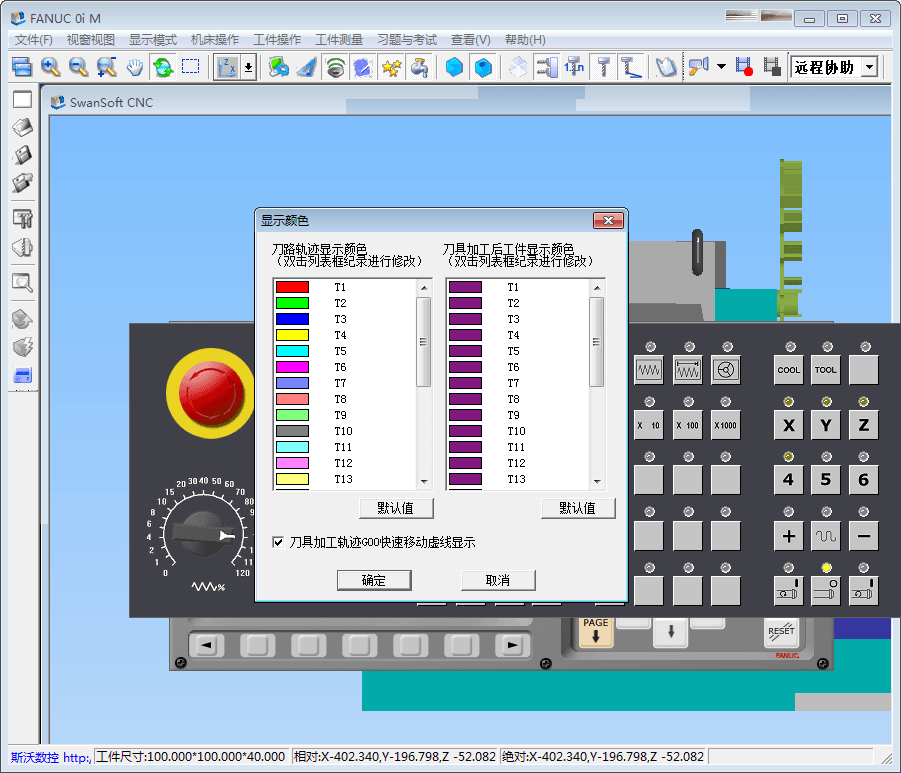Click the RESET key on CNC panel
Screen dimensions: 901x773
click(781, 632)
